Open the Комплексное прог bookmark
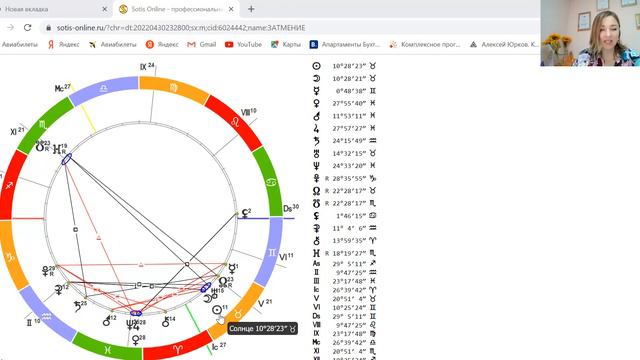The height and width of the screenshot is (360, 640). point(424,44)
